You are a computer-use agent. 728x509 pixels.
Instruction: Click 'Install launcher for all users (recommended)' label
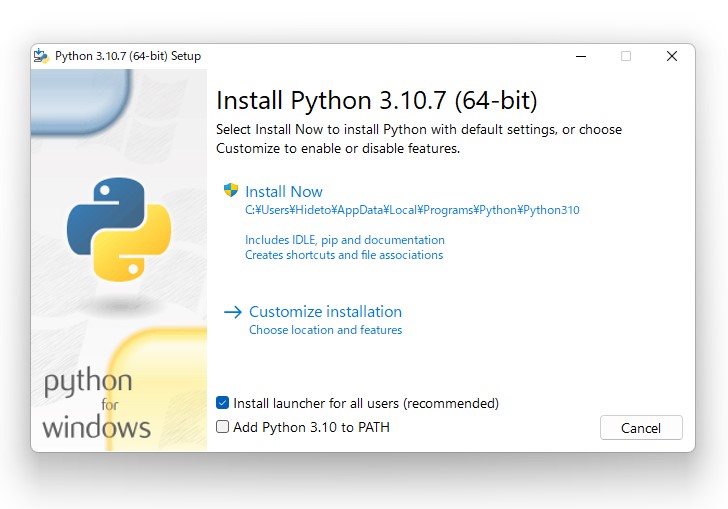coord(366,403)
